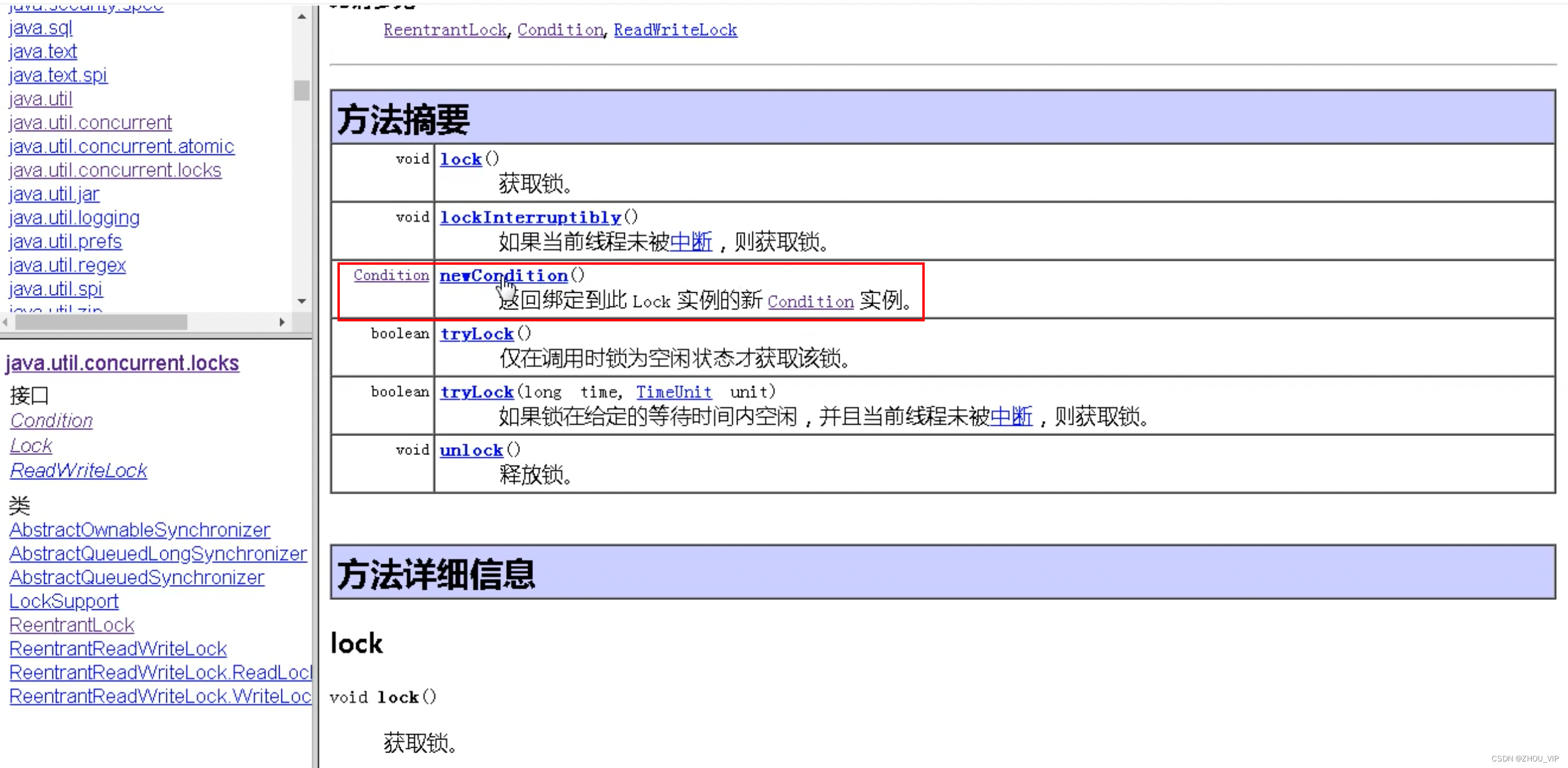Open the lockInterruptibly method details
The width and height of the screenshot is (1568, 768).
(x=529, y=218)
